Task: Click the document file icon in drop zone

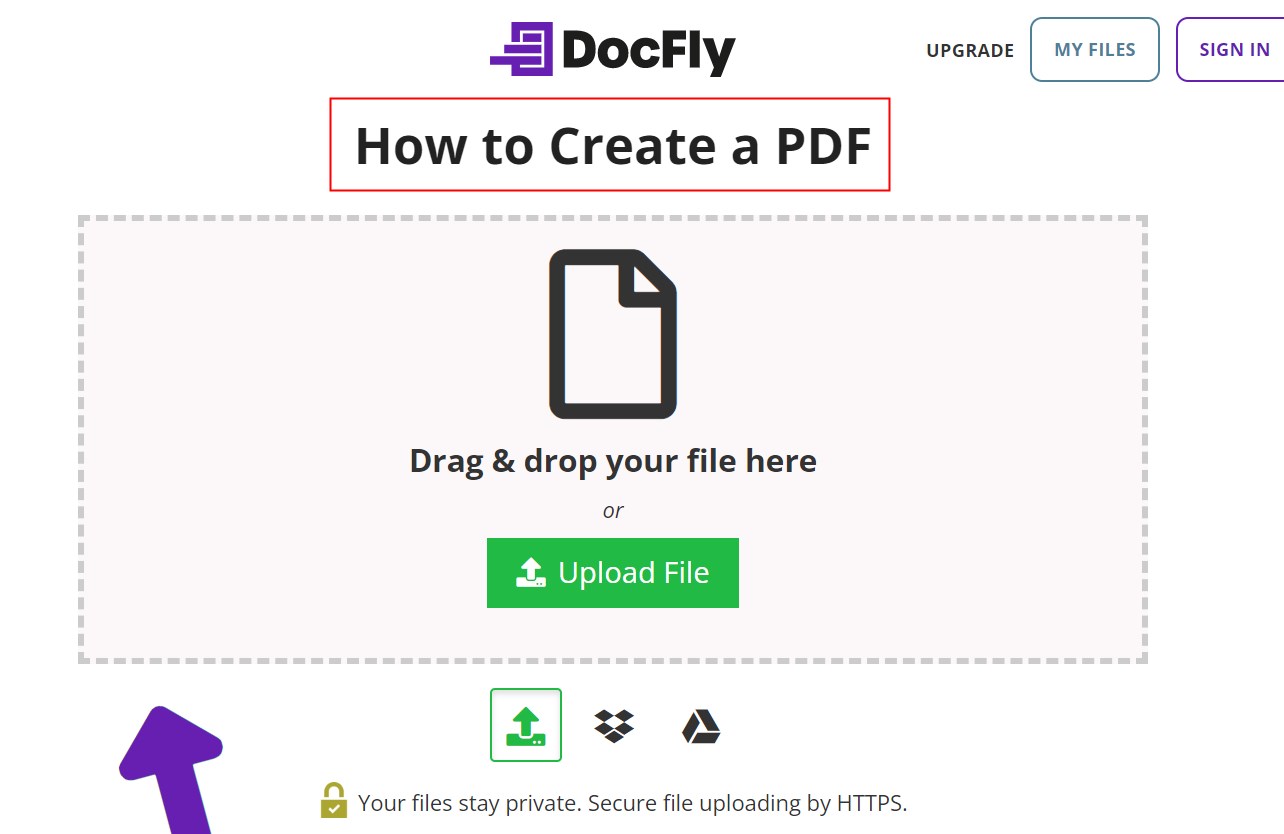Action: tap(612, 334)
